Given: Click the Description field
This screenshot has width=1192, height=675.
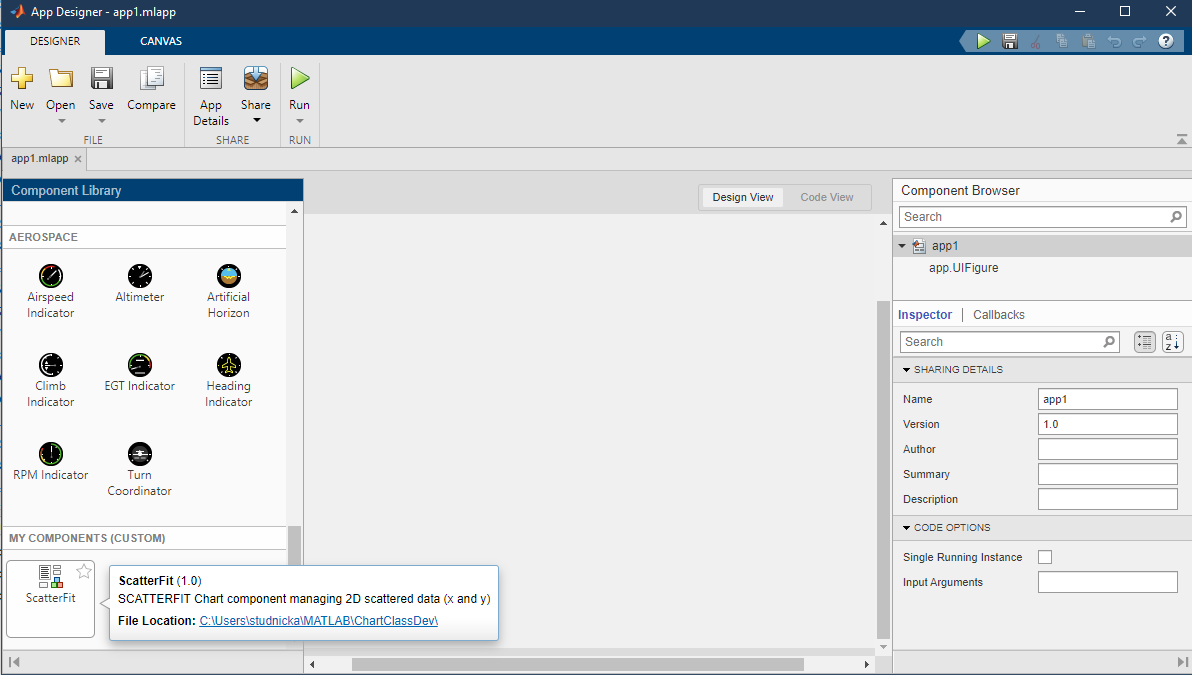Looking at the screenshot, I should click(x=1108, y=499).
